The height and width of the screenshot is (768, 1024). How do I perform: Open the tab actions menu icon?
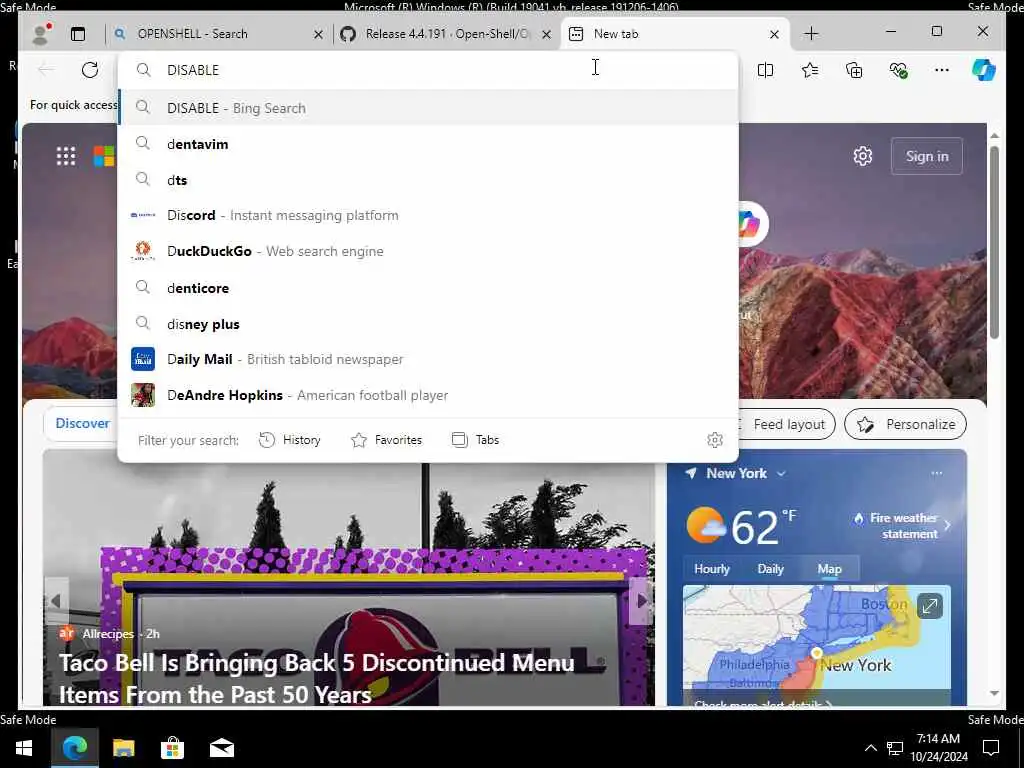coord(78,34)
